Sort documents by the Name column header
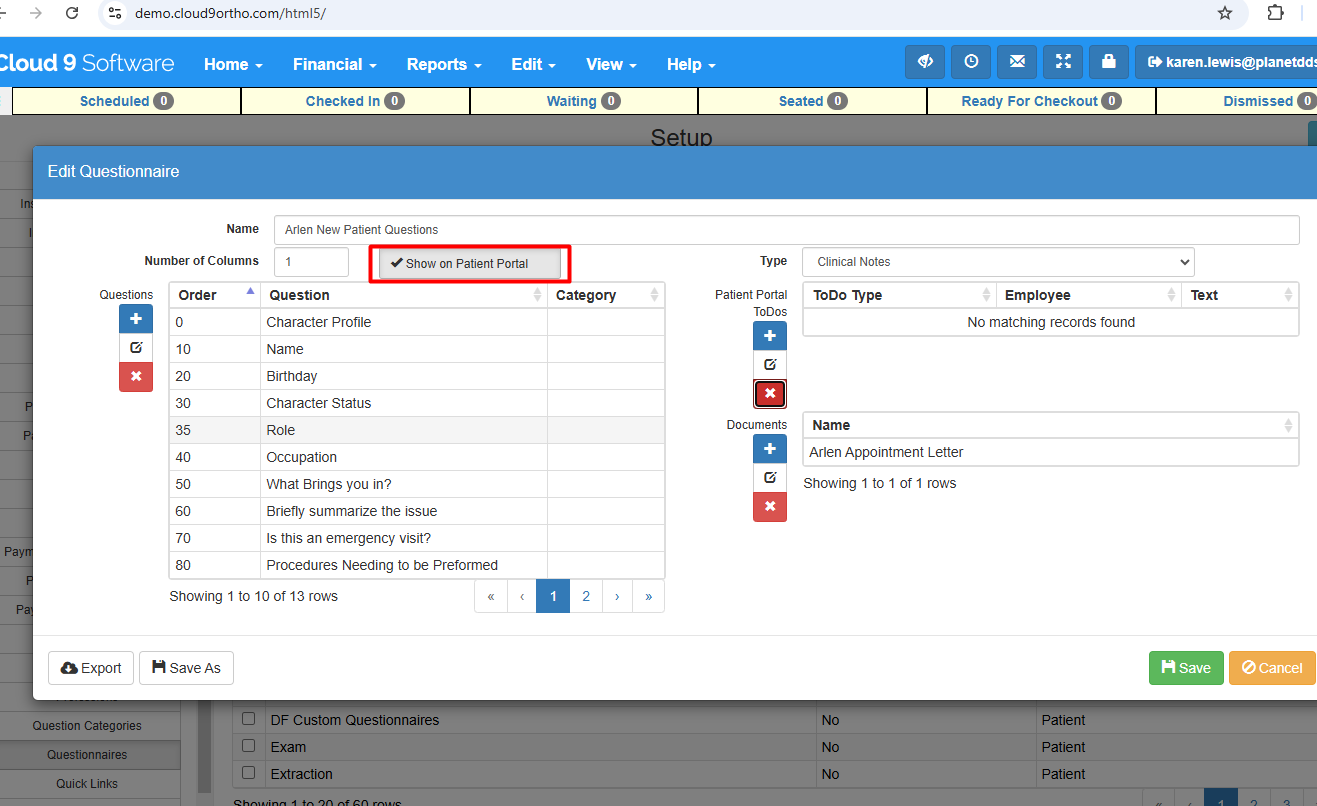This screenshot has width=1317, height=806. (1051, 425)
